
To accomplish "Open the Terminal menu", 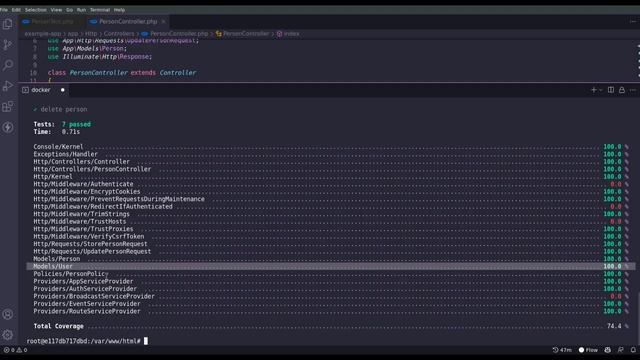I will (x=100, y=10).
